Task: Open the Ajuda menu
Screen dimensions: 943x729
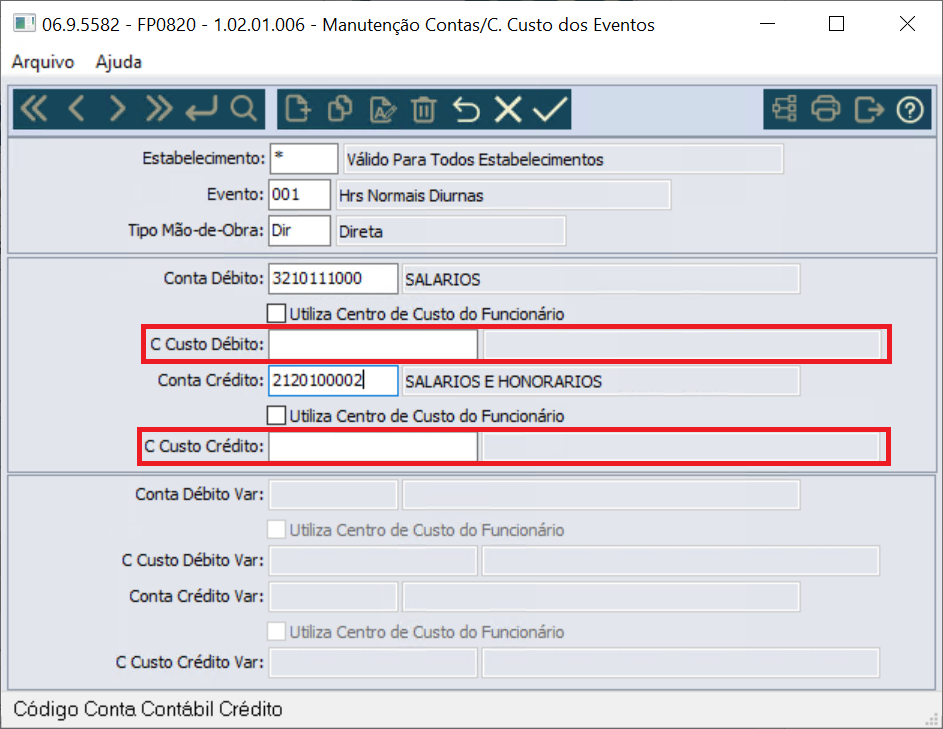Action: [118, 62]
